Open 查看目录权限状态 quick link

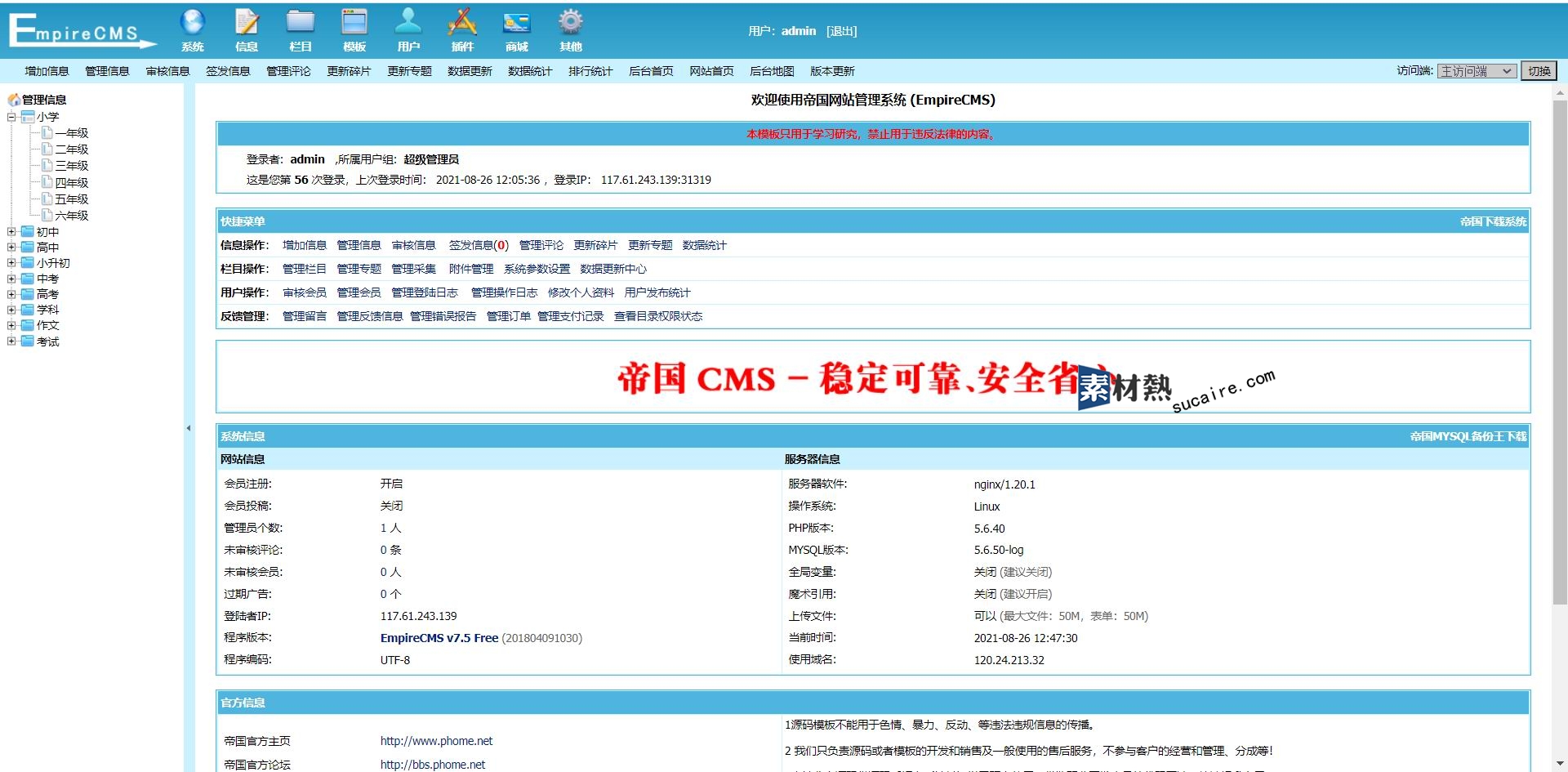pos(658,316)
